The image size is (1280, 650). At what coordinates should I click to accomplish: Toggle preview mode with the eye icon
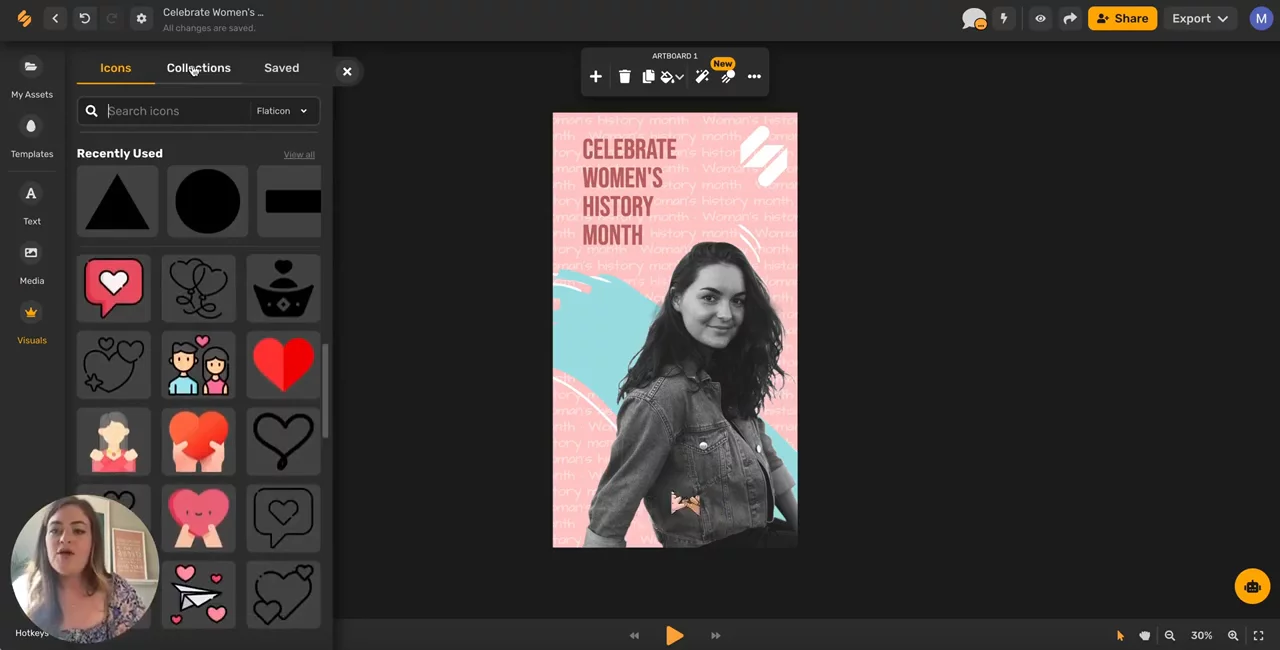tap(1040, 18)
